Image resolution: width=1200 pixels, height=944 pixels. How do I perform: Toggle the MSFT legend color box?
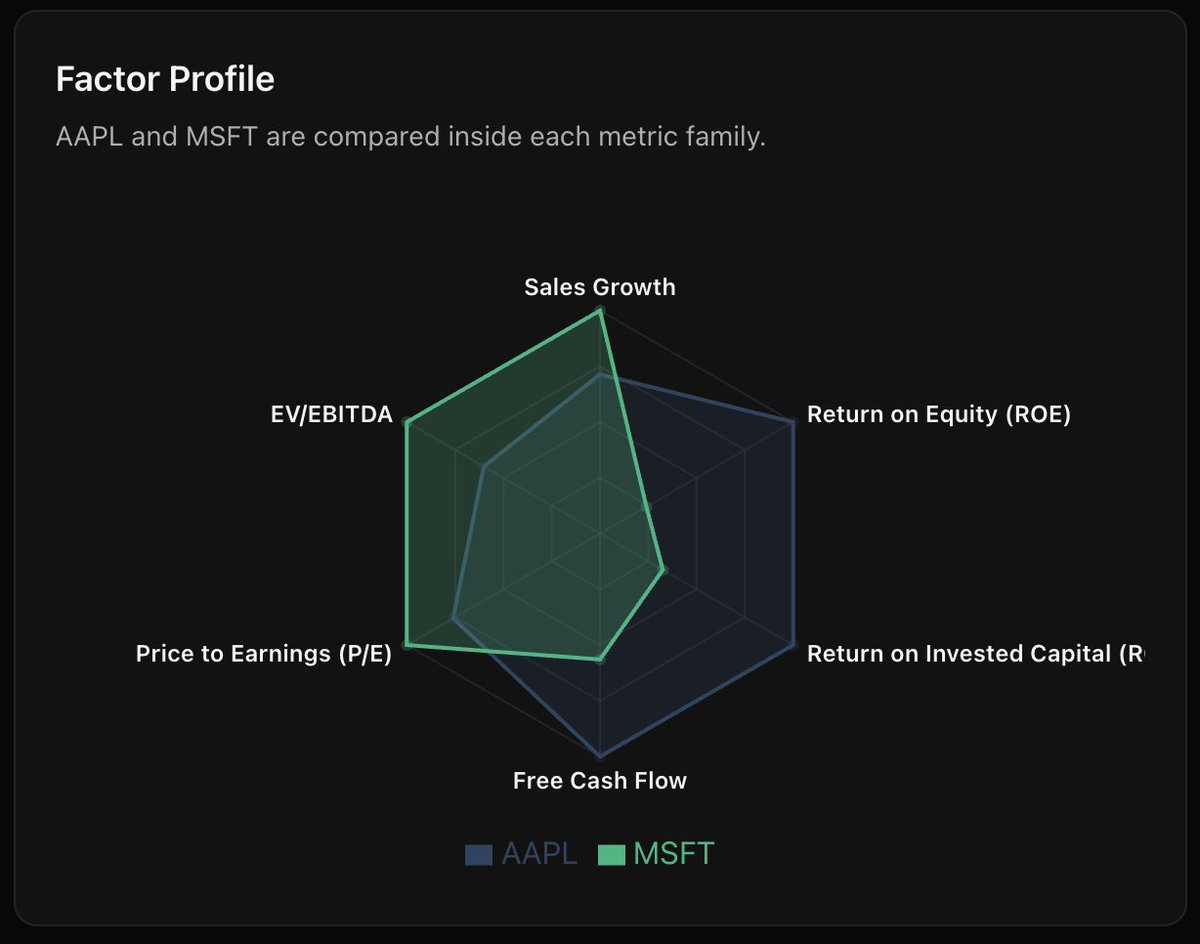point(611,855)
